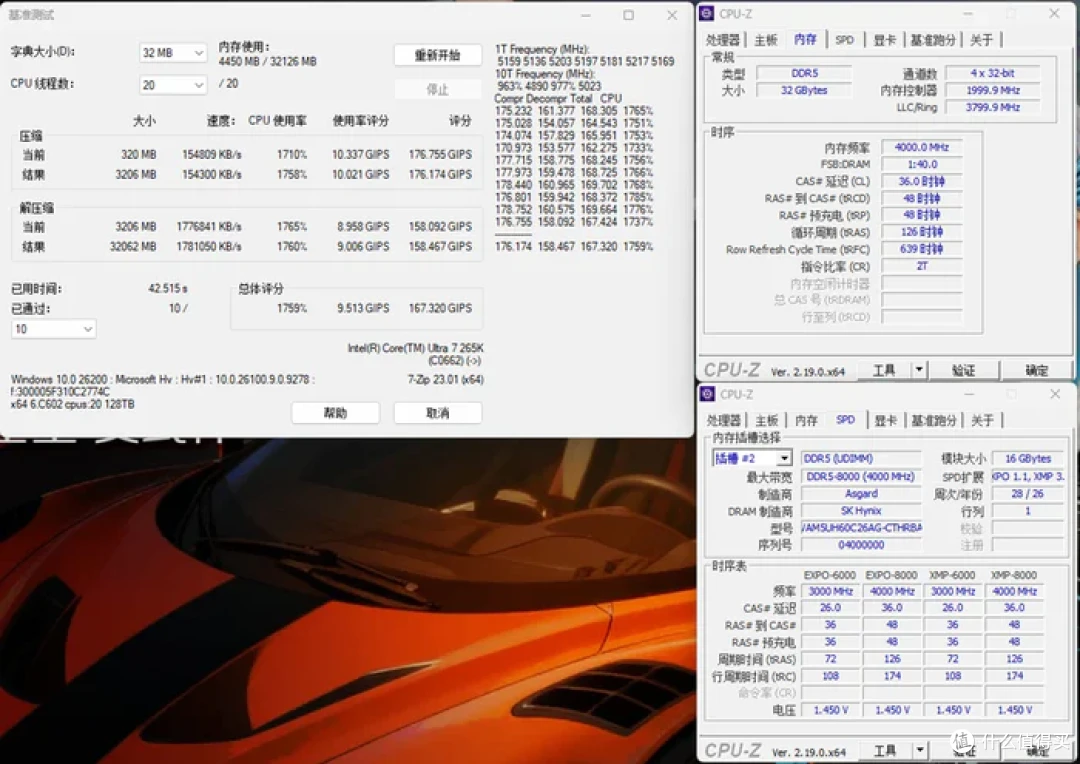The height and width of the screenshot is (764, 1080).
Task: Click the 1:40.0 FSB:DRAM ratio field
Action: coord(922,164)
